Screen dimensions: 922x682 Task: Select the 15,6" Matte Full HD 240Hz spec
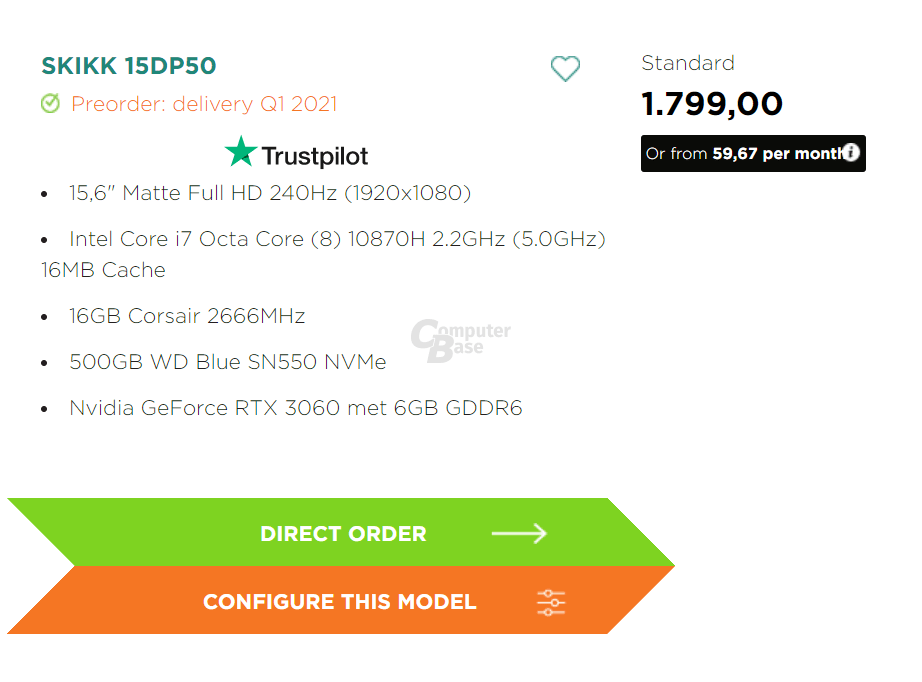[x=270, y=193]
